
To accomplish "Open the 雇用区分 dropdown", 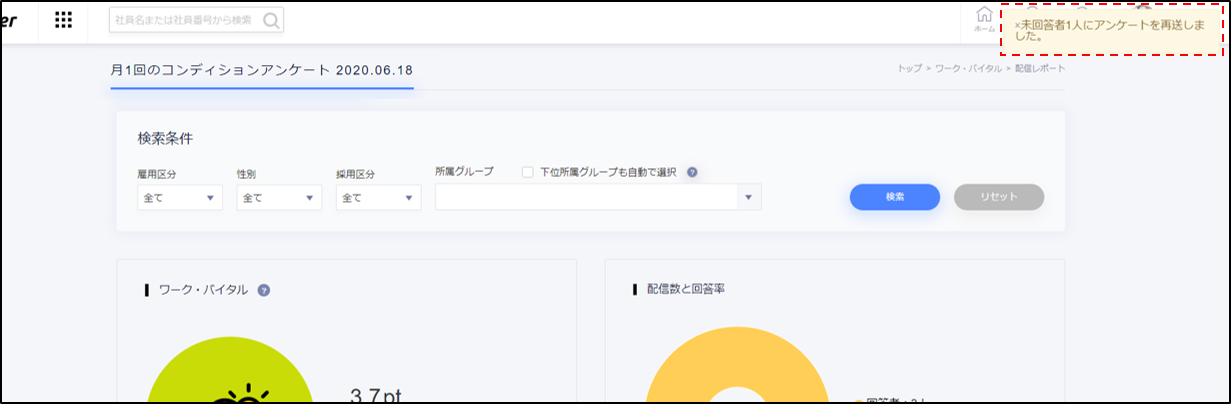I will click(x=180, y=198).
